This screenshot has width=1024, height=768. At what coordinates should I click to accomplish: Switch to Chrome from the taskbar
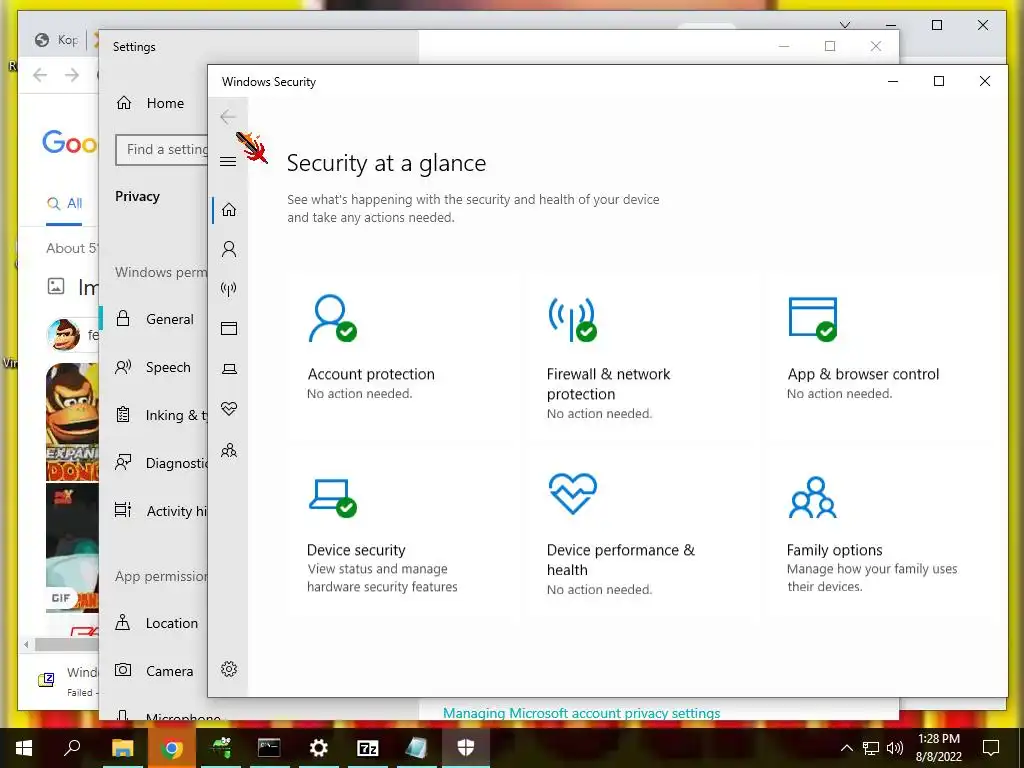tap(172, 748)
